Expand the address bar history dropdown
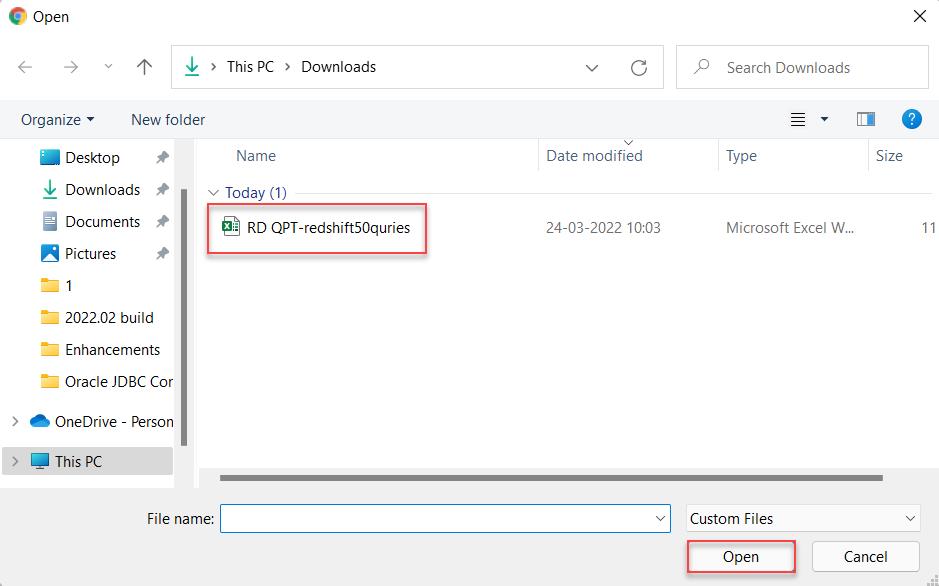Image resolution: width=939 pixels, height=586 pixels. pos(592,68)
